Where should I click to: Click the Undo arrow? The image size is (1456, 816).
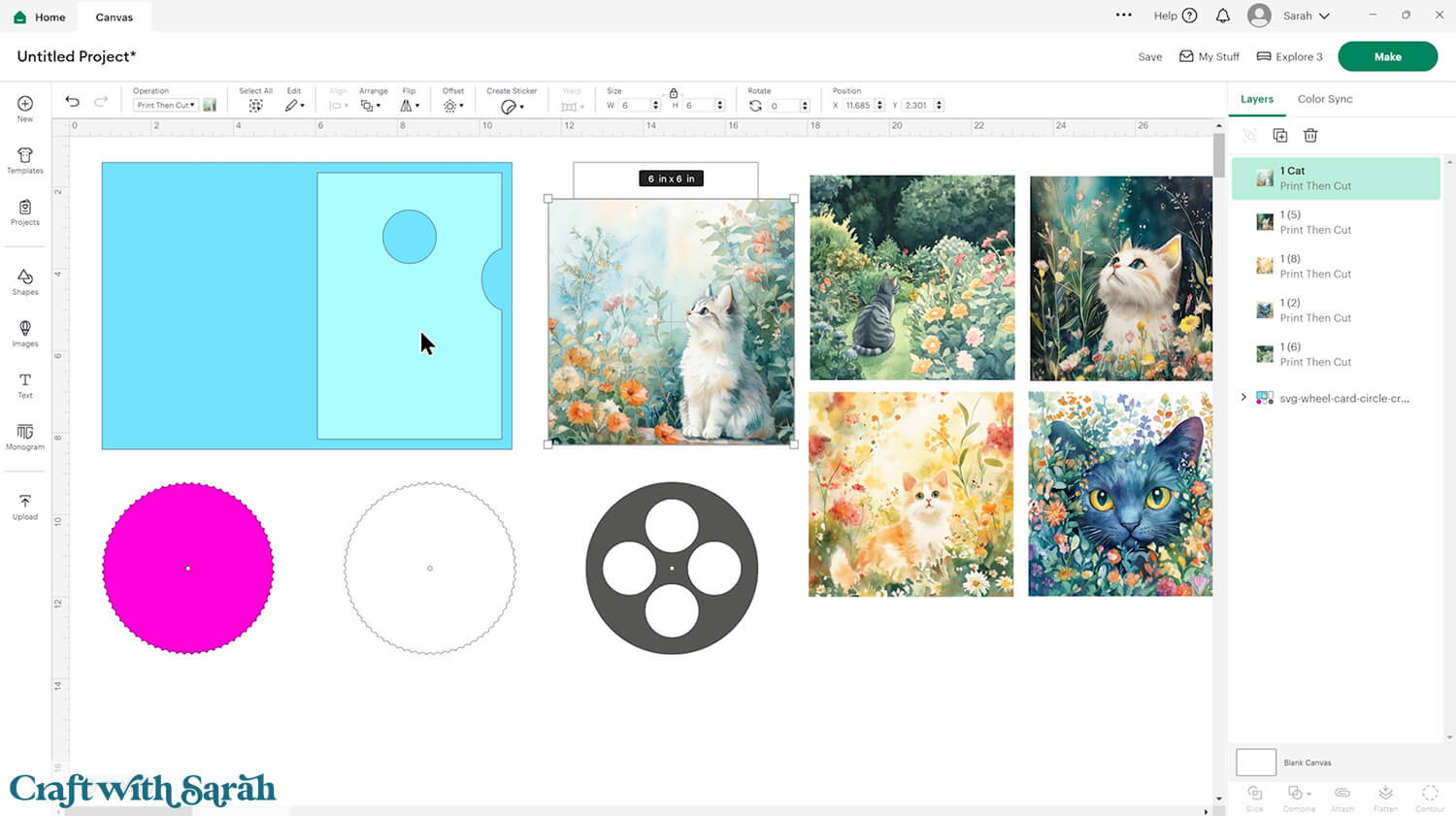[72, 102]
